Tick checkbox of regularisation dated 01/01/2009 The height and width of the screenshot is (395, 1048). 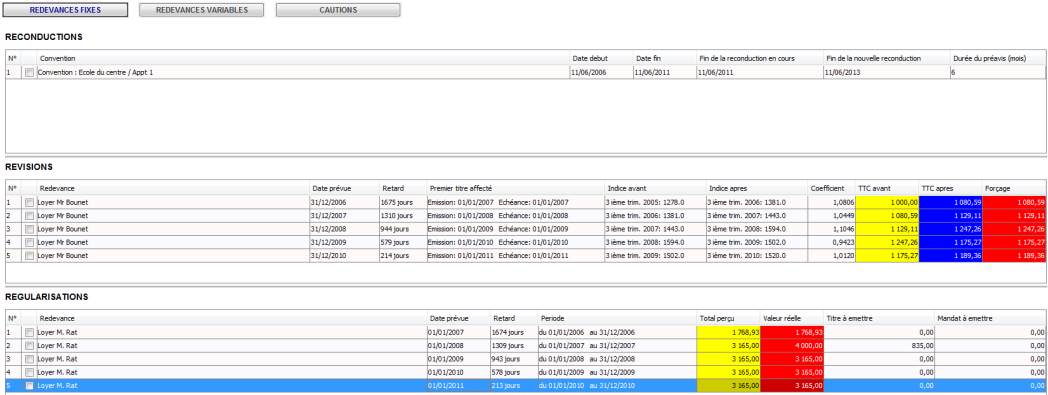coord(29,359)
